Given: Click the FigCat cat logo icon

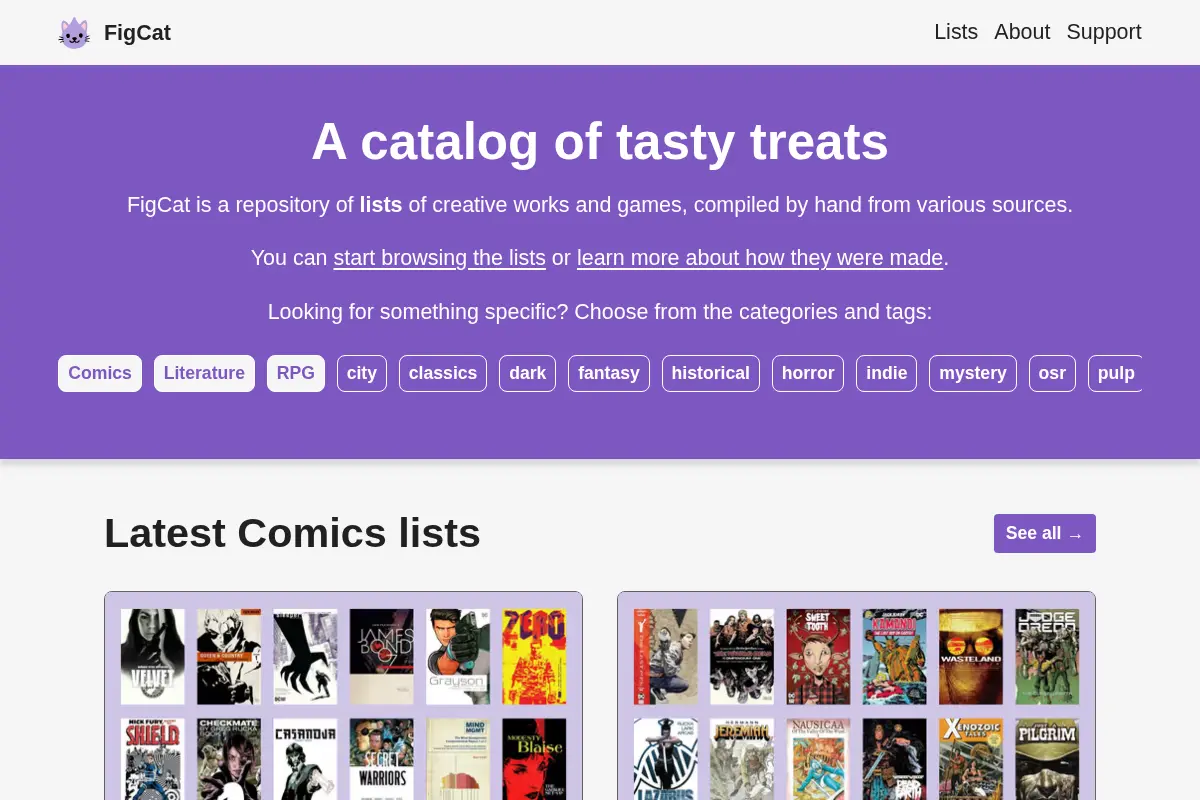Looking at the screenshot, I should pyautogui.click(x=74, y=33).
